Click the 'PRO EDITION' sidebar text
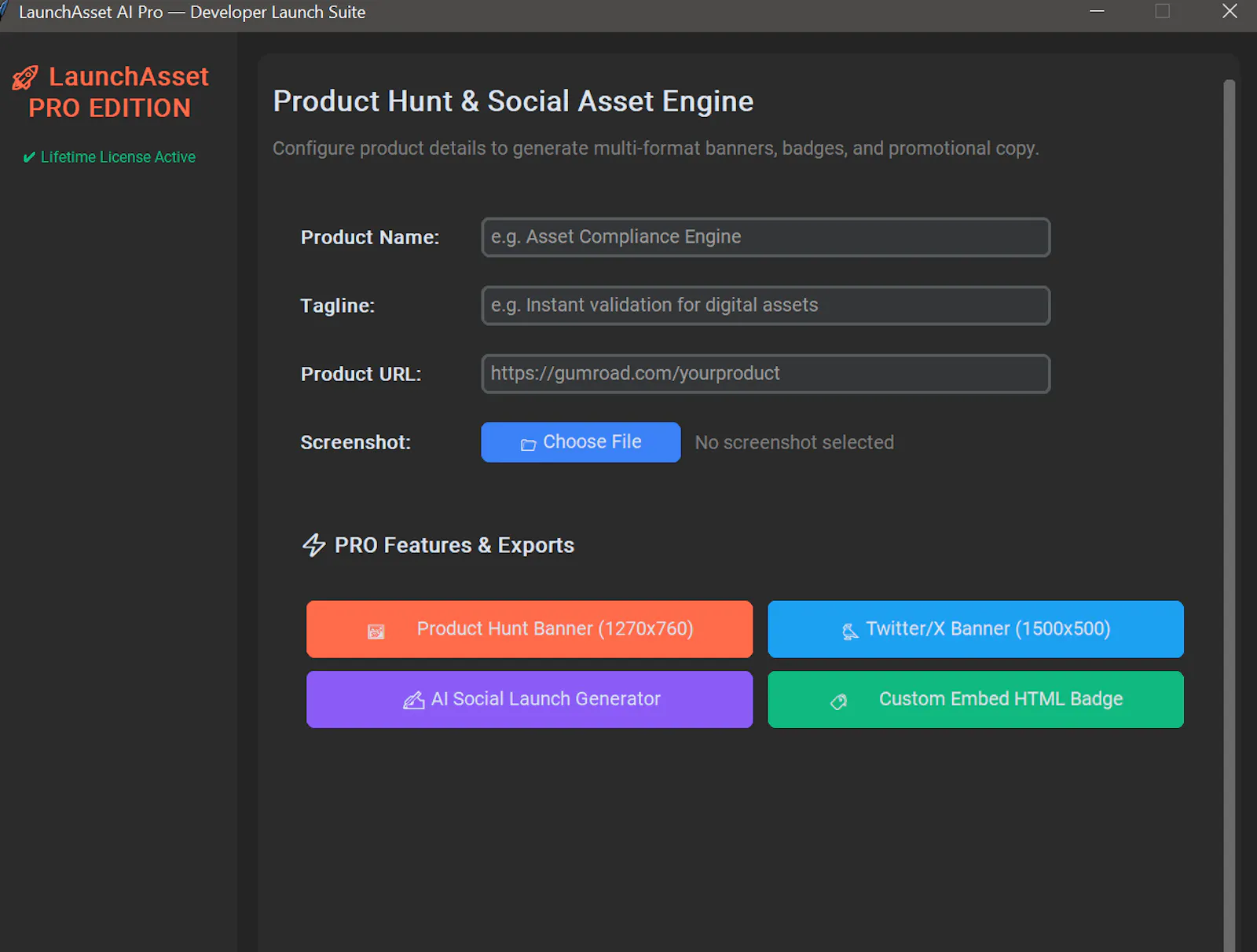The width and height of the screenshot is (1257, 952). 110,108
